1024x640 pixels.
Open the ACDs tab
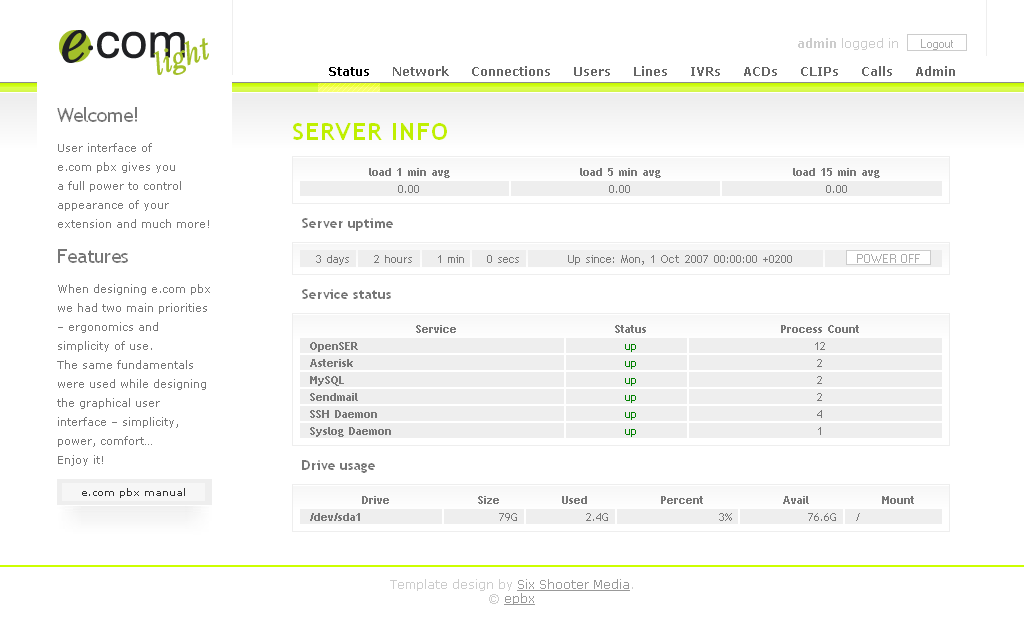tap(760, 72)
